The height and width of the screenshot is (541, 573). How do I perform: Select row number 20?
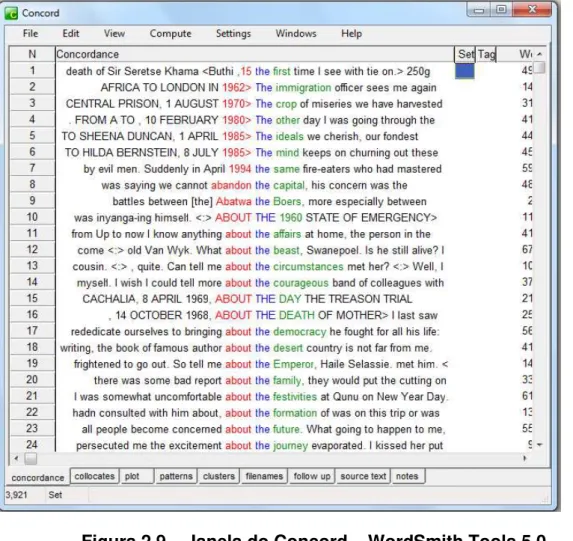32,380
